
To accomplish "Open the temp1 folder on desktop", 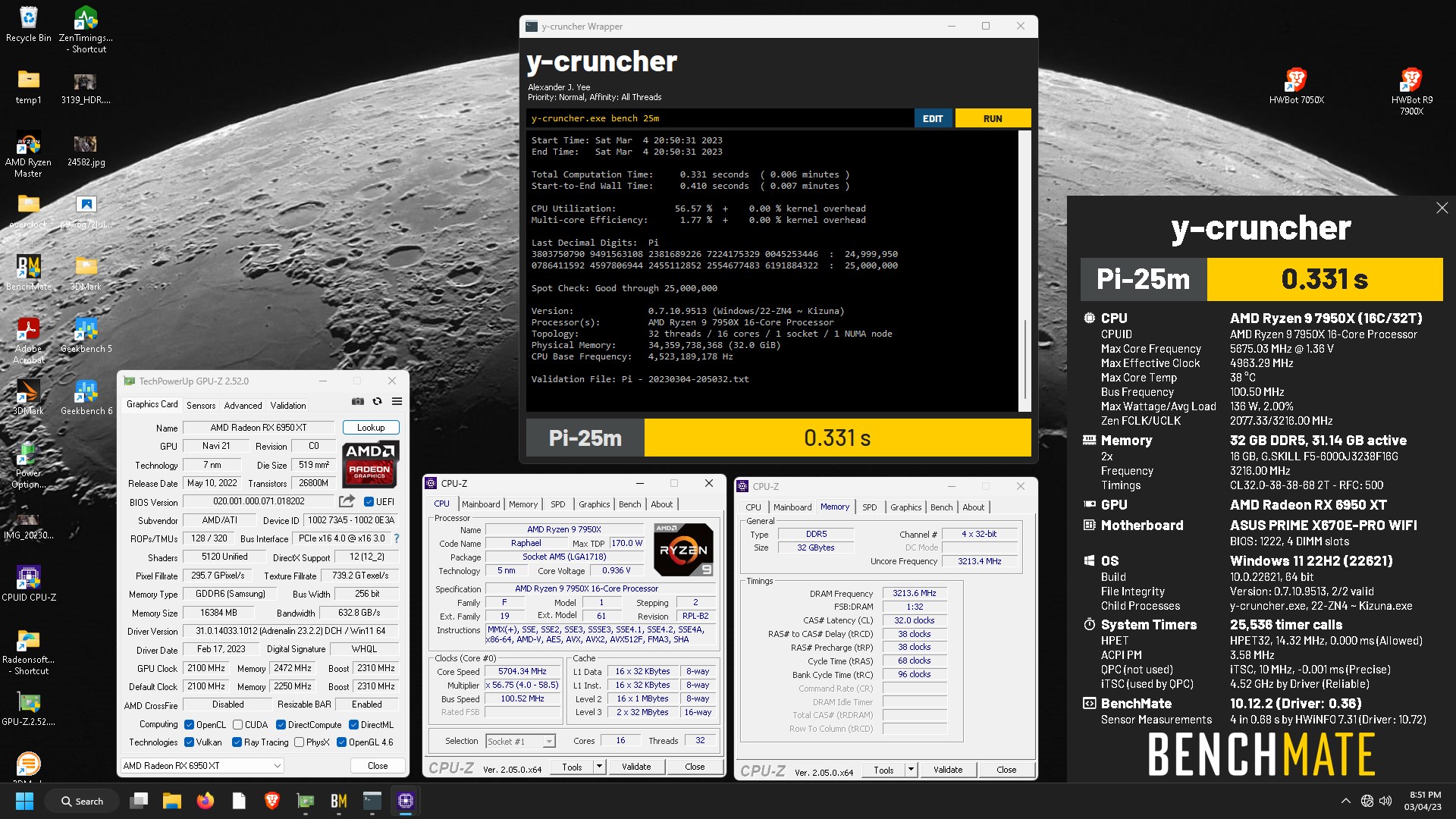I will click(x=28, y=86).
